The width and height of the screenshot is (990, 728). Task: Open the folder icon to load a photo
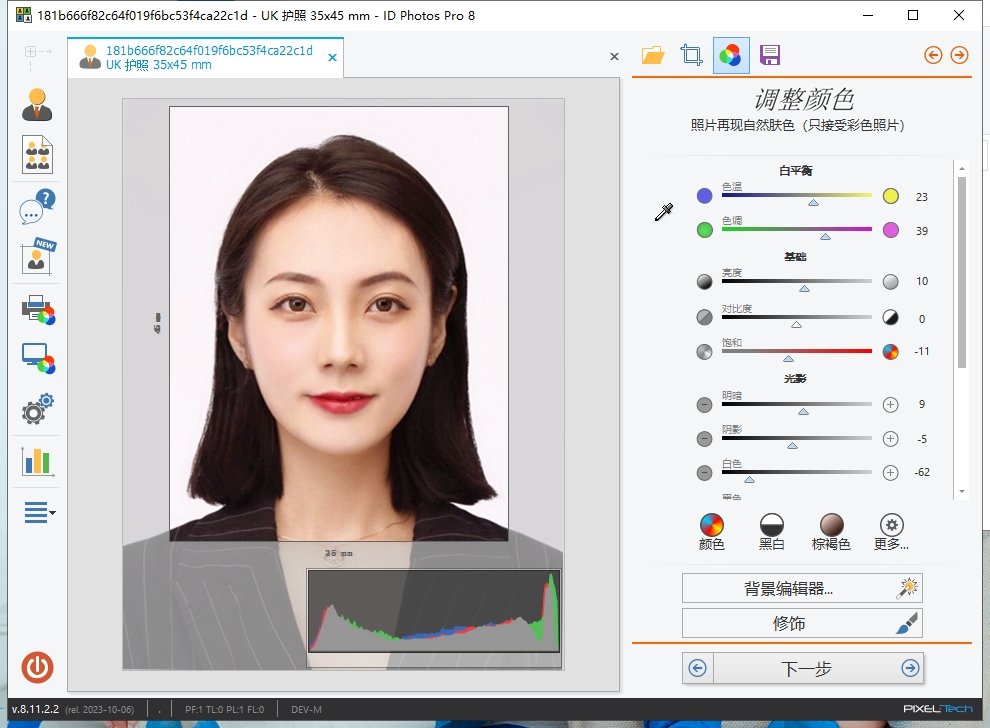[x=653, y=55]
